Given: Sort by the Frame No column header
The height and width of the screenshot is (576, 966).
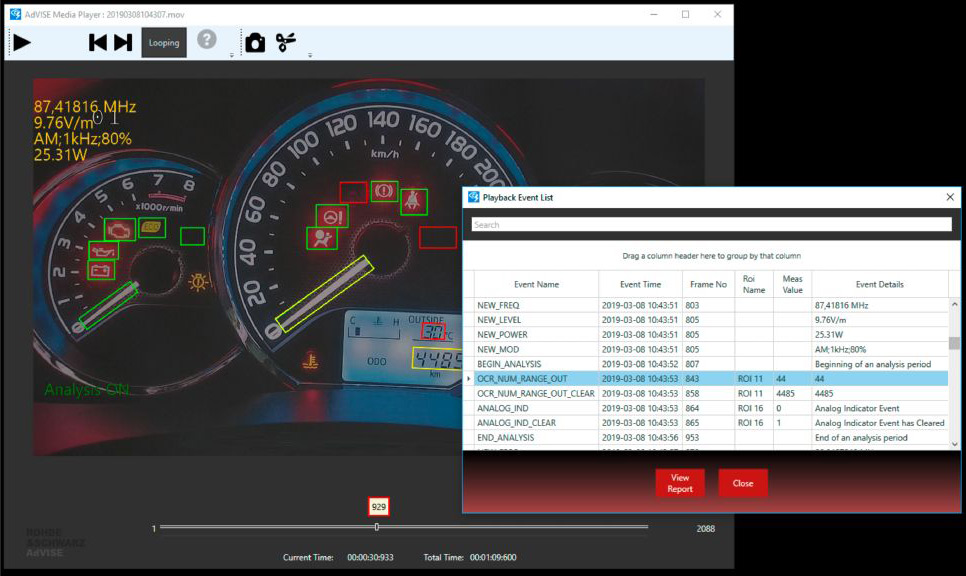Looking at the screenshot, I should click(x=708, y=284).
